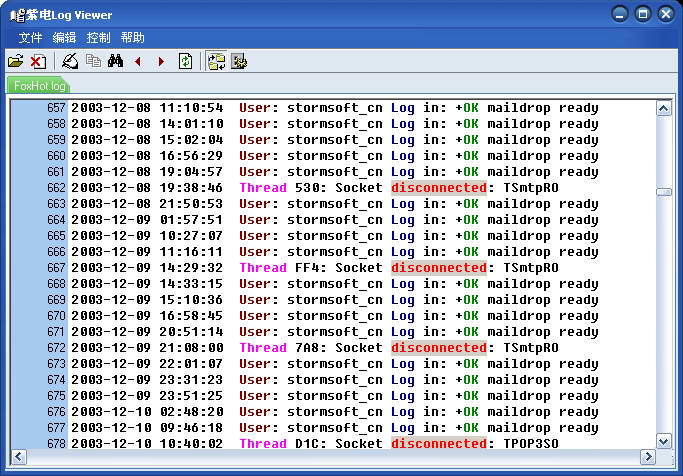Click timestamp 2003-12-09 23:51:25
Screen dimensions: 683x476
[x=147, y=396]
